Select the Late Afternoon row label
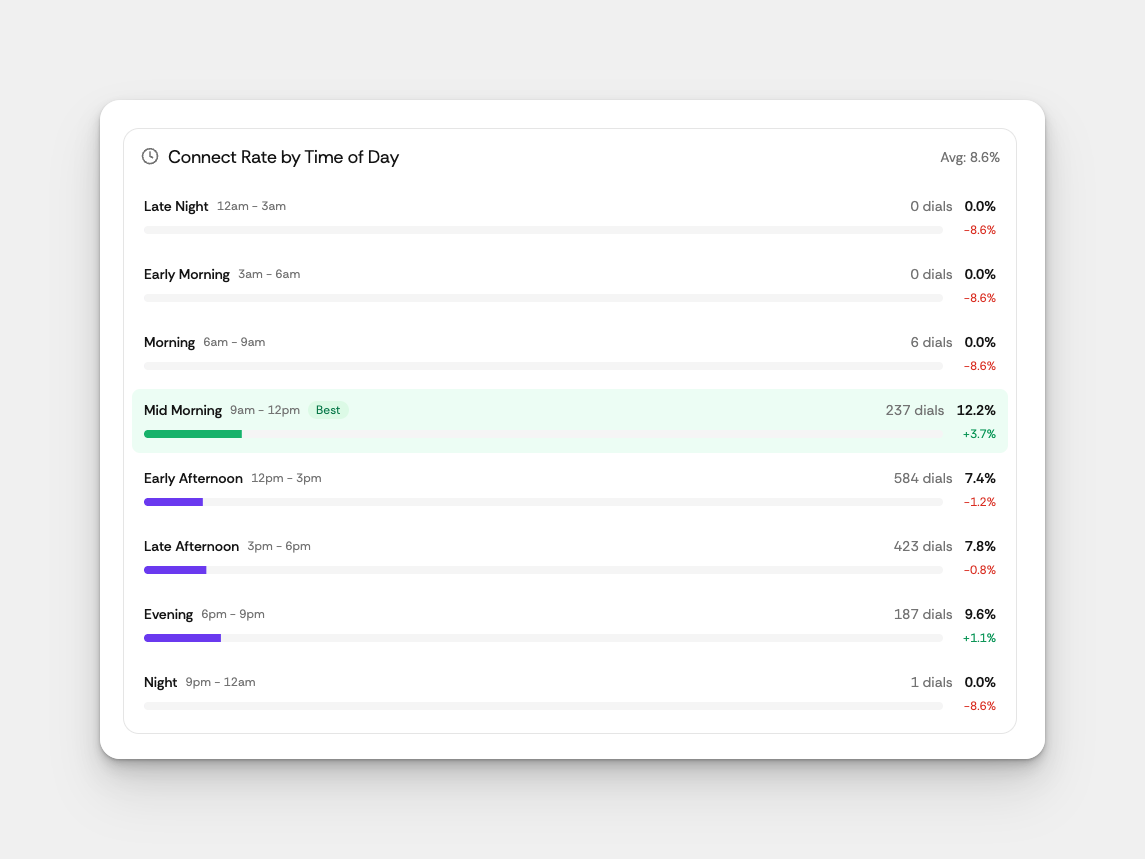The height and width of the screenshot is (859, 1145). [x=191, y=546]
